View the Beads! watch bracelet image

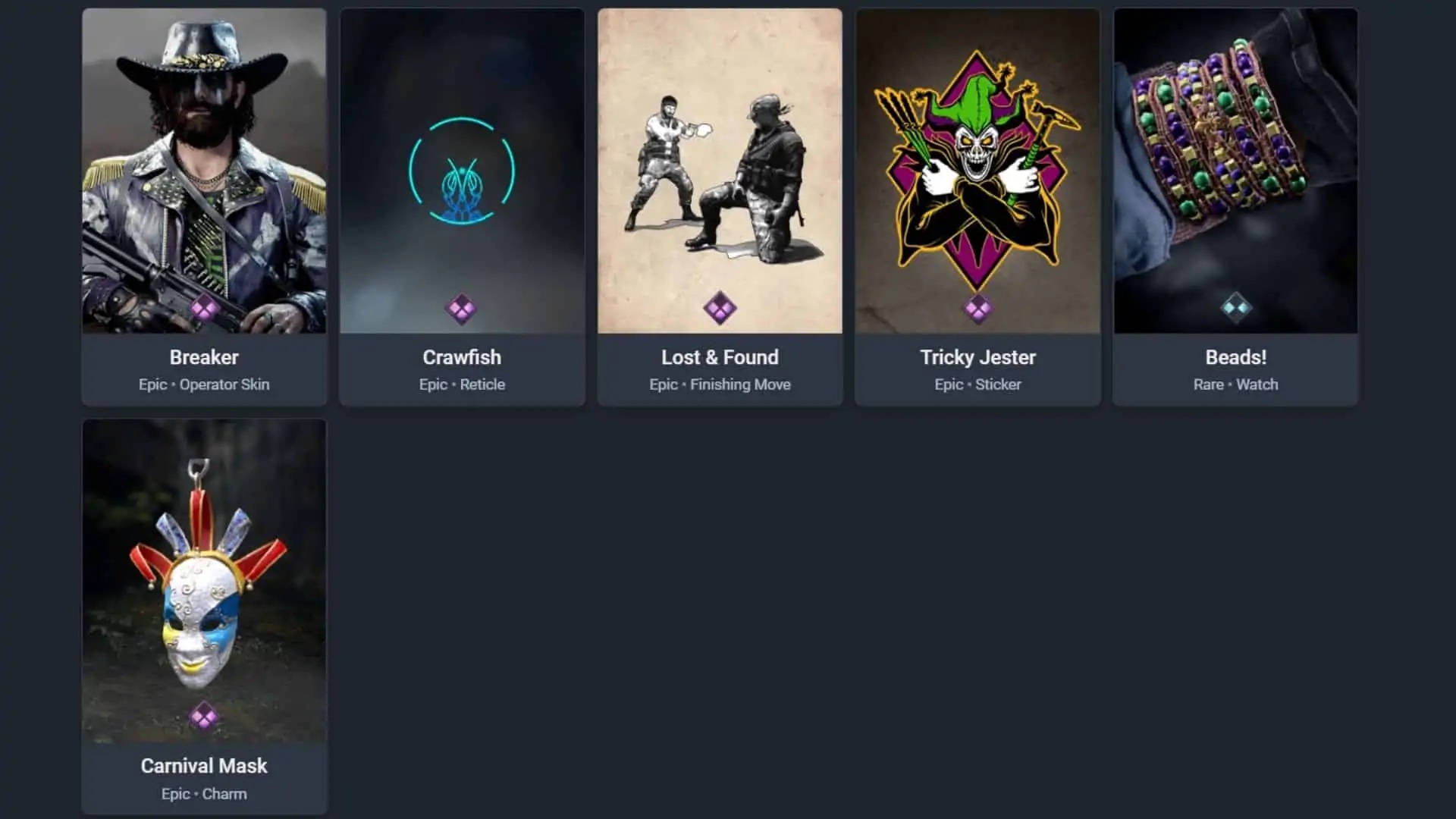(x=1235, y=171)
